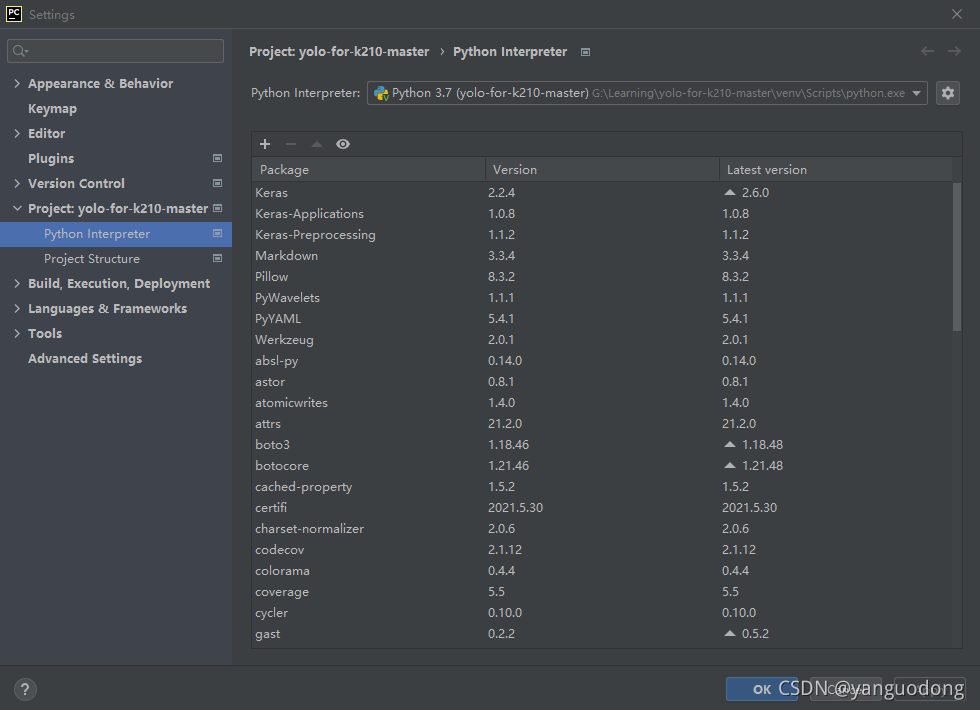Select Keras-Applications package row
Screen dimensions: 980x710
(602, 214)
